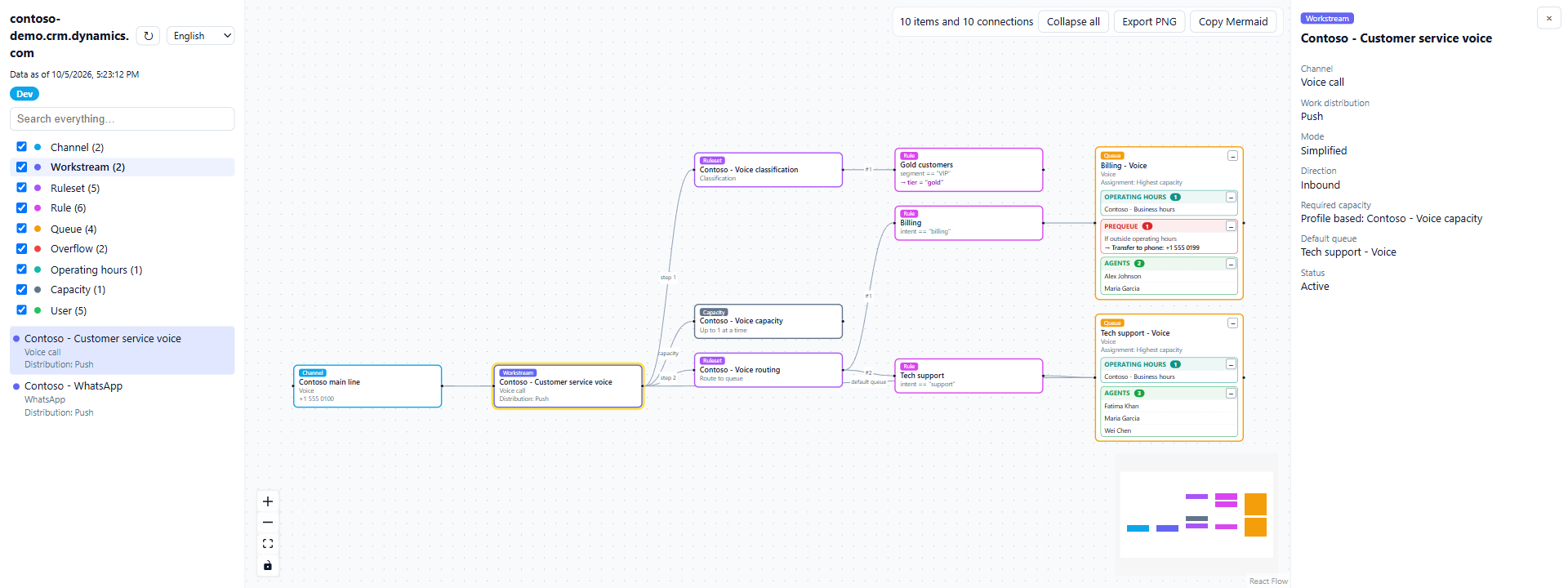Click agent Fatima Khan in Tech support queue

click(x=1121, y=406)
